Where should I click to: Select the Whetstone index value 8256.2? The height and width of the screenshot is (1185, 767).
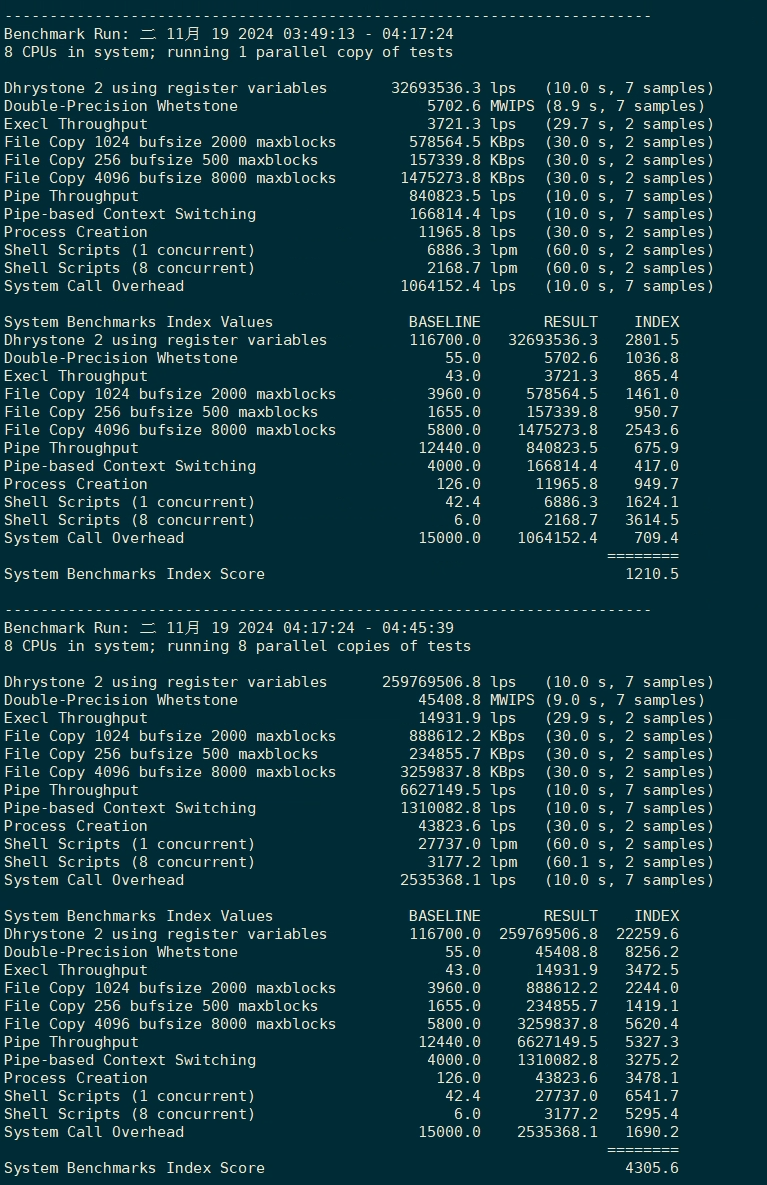tap(652, 952)
